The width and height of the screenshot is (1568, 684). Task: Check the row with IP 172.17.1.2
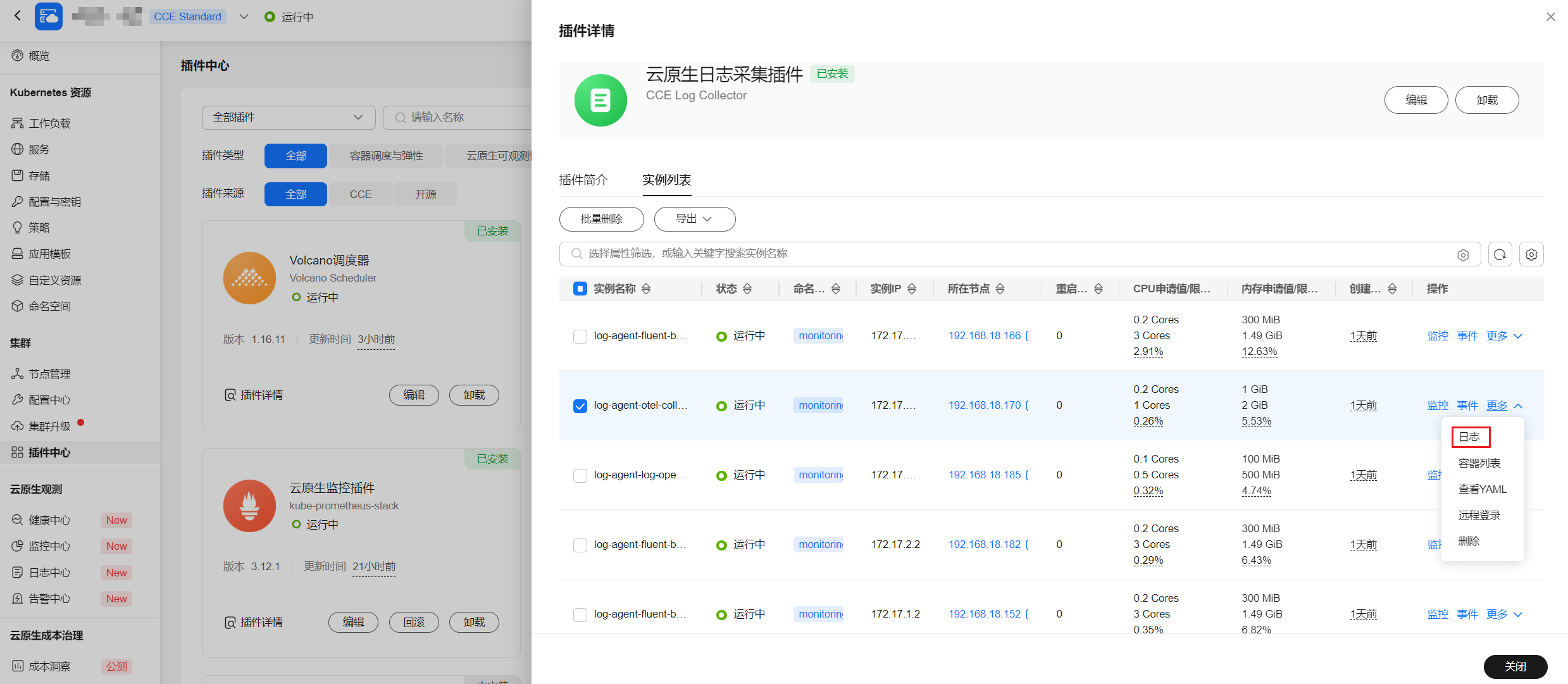click(580, 614)
